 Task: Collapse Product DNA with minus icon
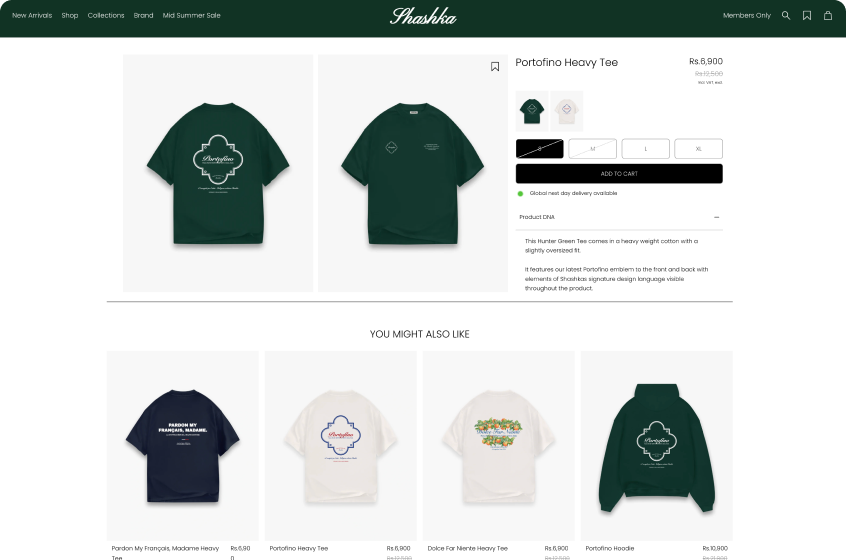[717, 217]
